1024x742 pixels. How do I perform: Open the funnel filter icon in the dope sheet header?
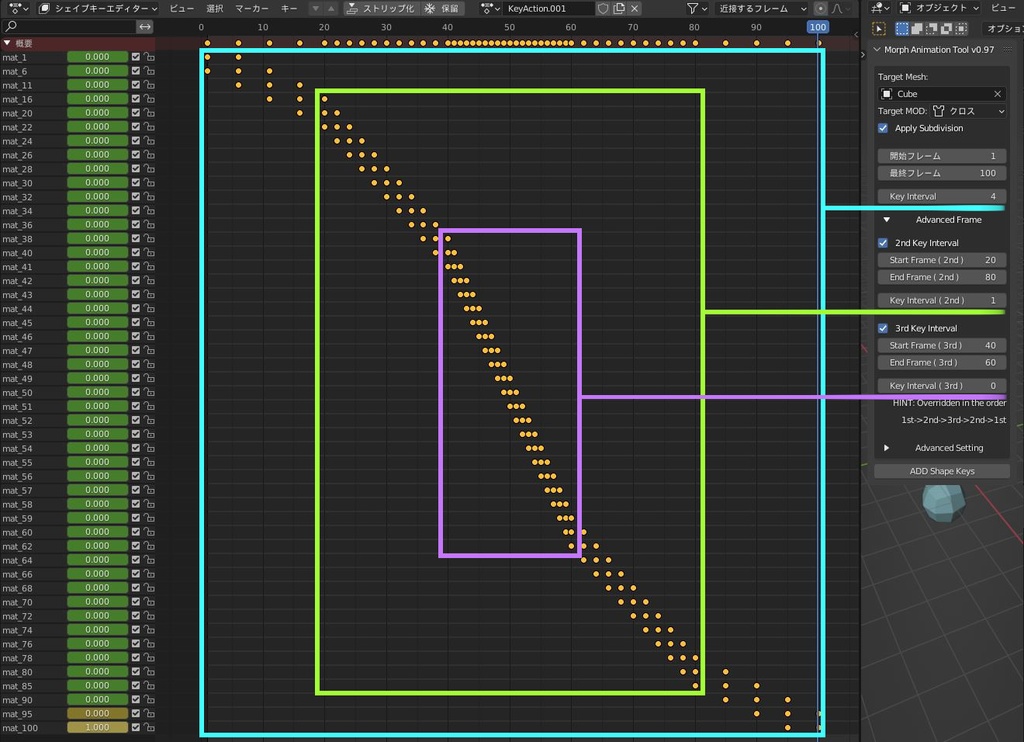[691, 7]
